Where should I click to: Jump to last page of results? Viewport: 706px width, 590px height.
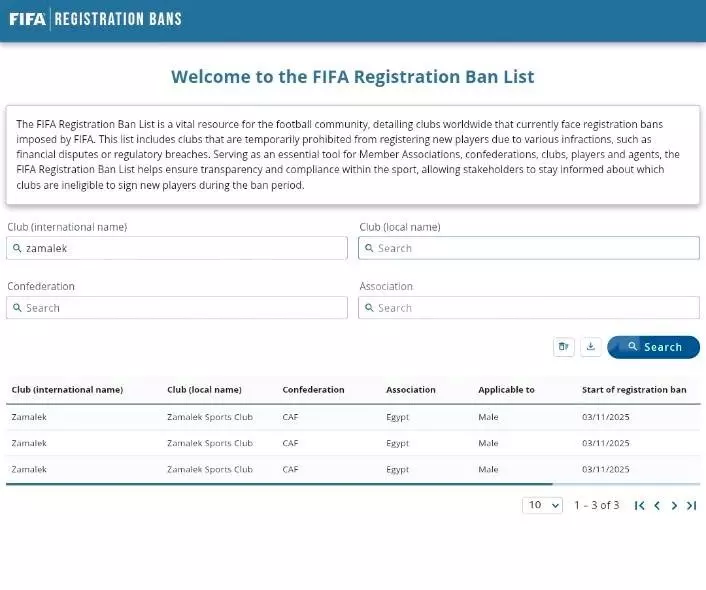pyautogui.click(x=691, y=505)
